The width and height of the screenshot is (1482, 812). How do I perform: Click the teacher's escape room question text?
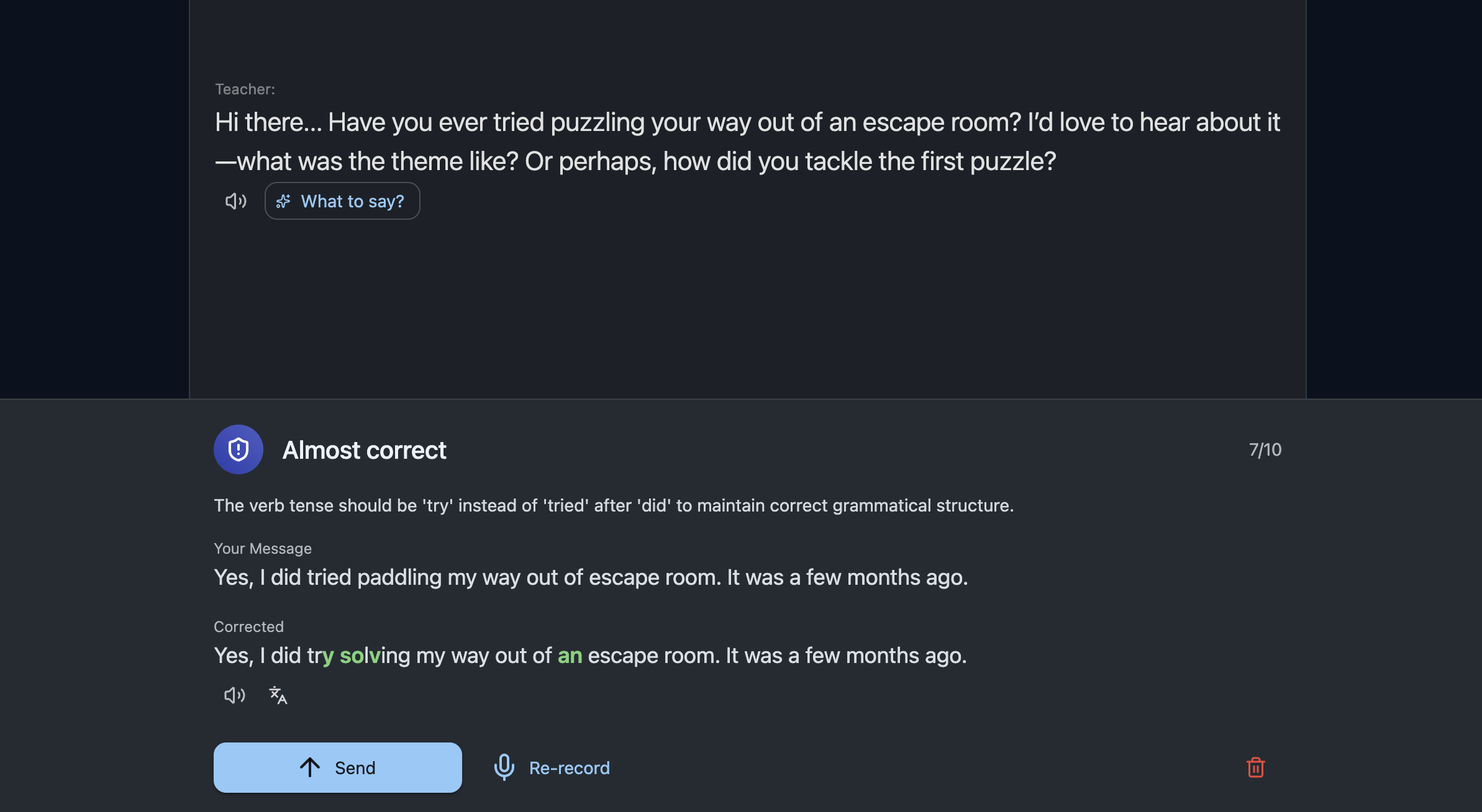coord(747,142)
